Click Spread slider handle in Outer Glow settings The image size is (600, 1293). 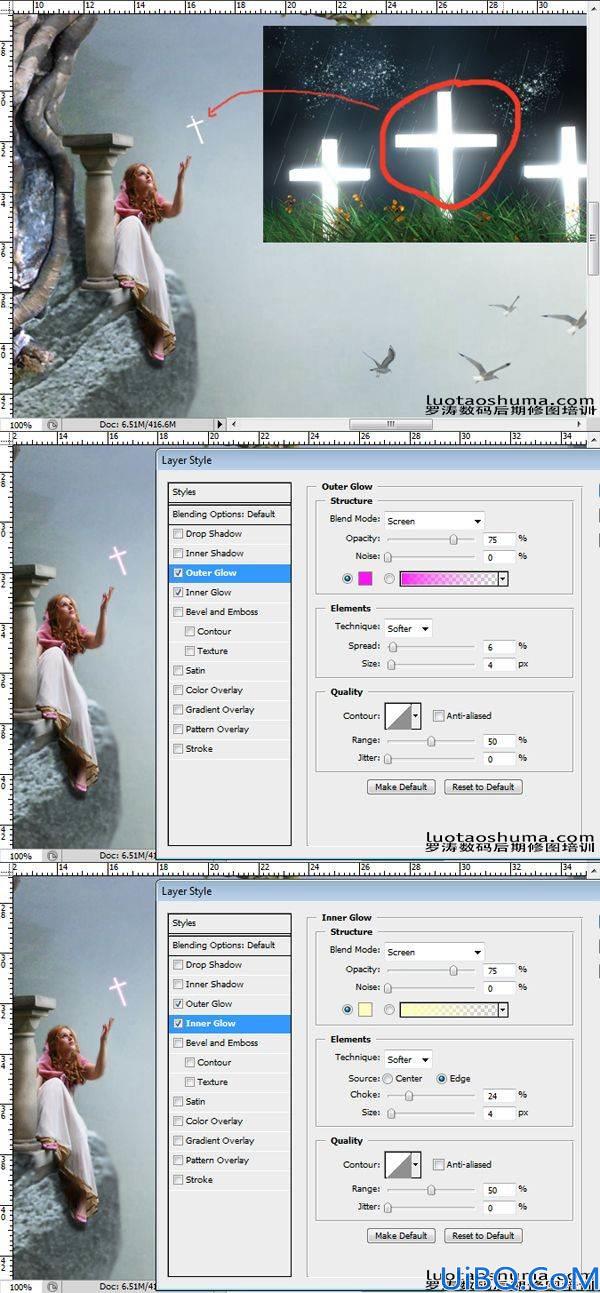pos(394,648)
